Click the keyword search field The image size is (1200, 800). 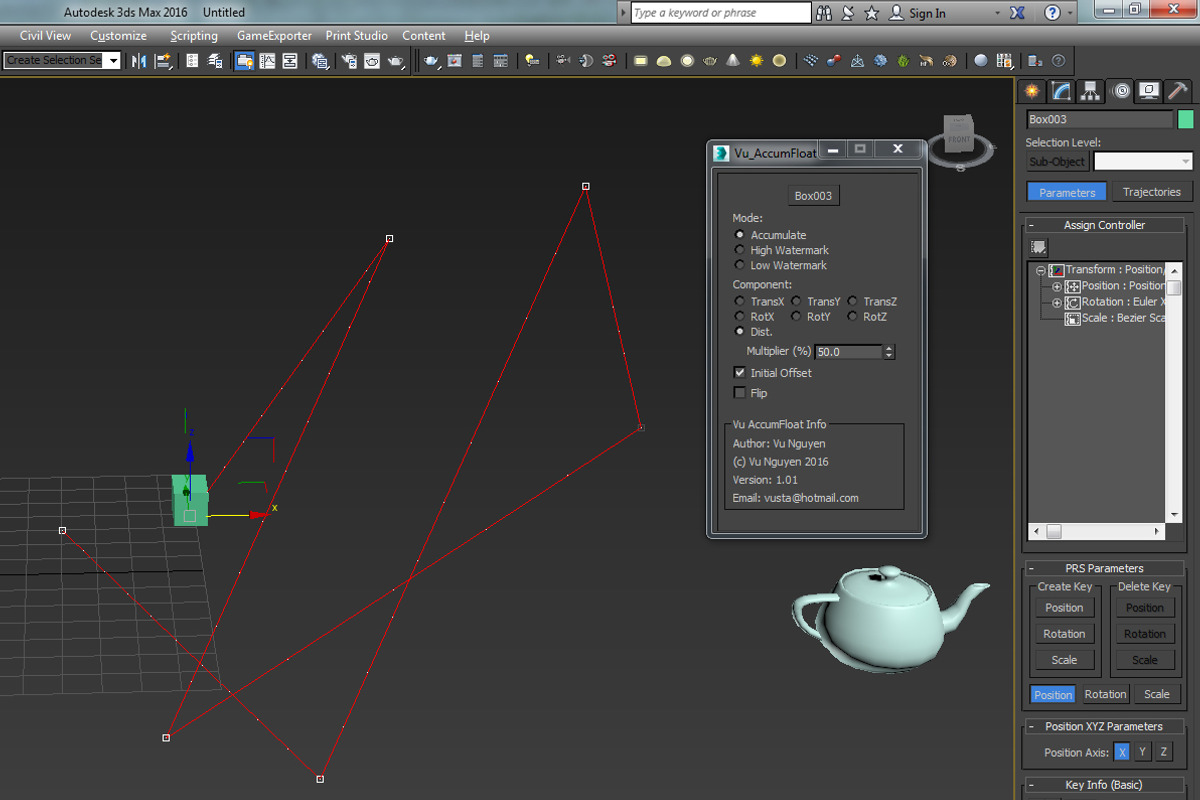coord(721,13)
